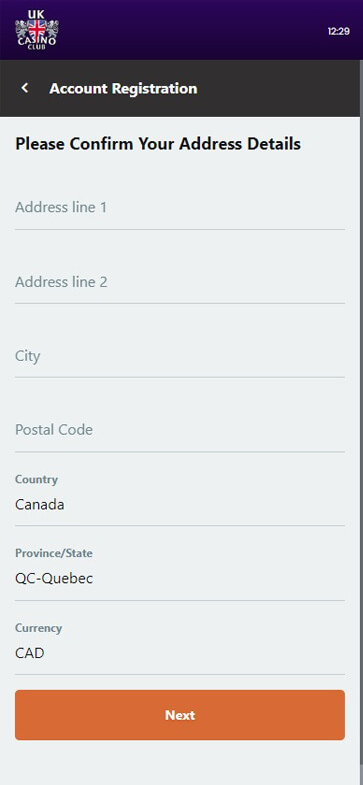The image size is (363, 785).
Task: Click the small Country label
Action: click(x=37, y=480)
